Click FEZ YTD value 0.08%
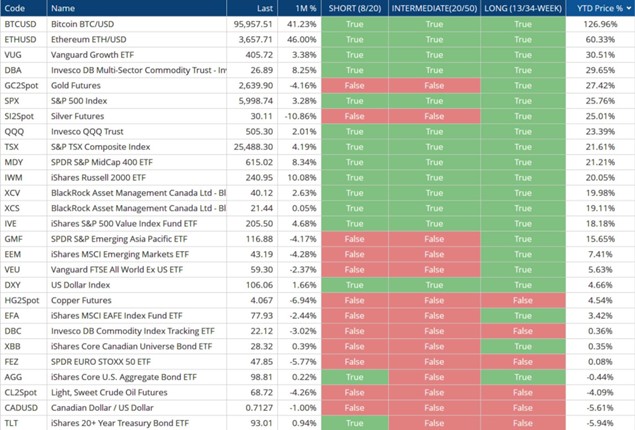Viewport: 635px width, 430px height. tap(600, 363)
